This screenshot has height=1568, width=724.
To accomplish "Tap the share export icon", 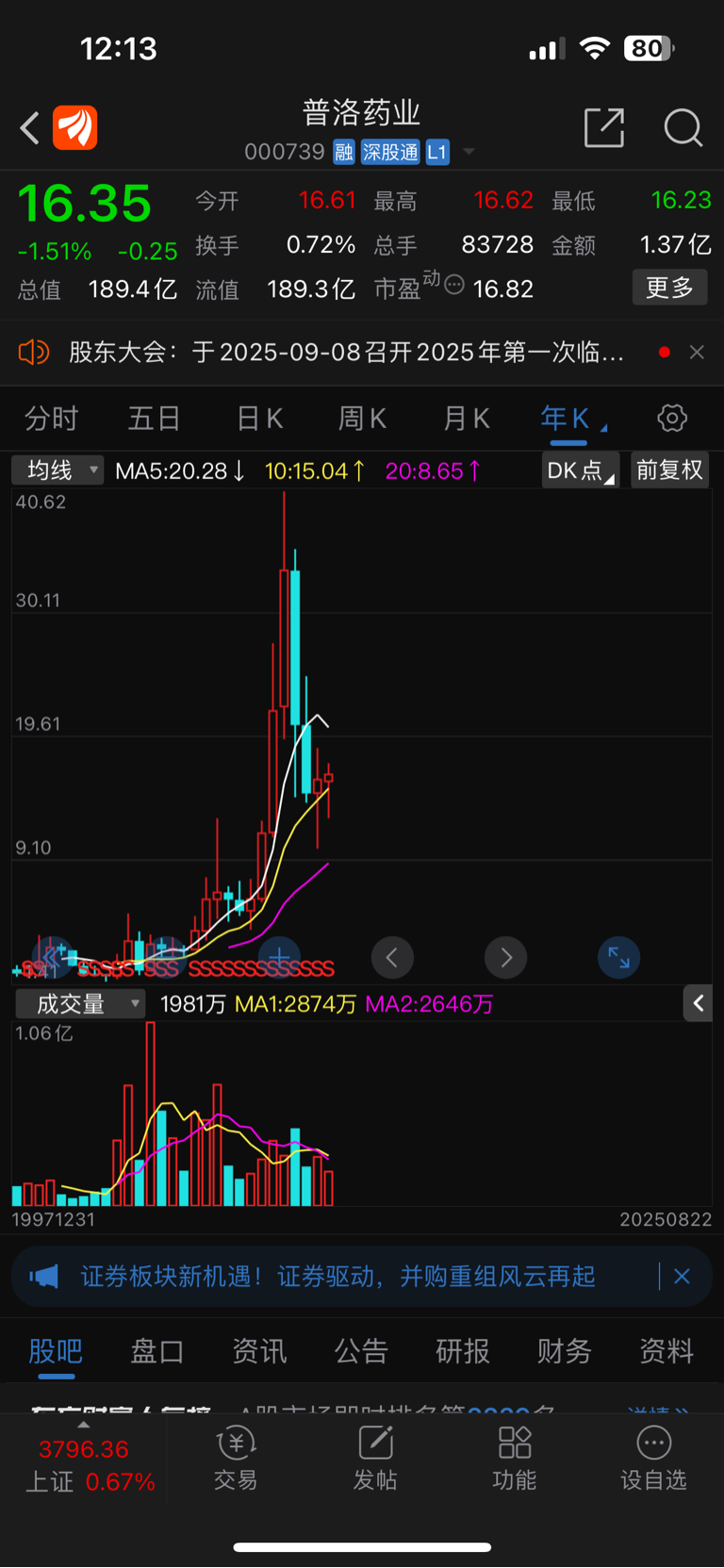I will click(604, 128).
